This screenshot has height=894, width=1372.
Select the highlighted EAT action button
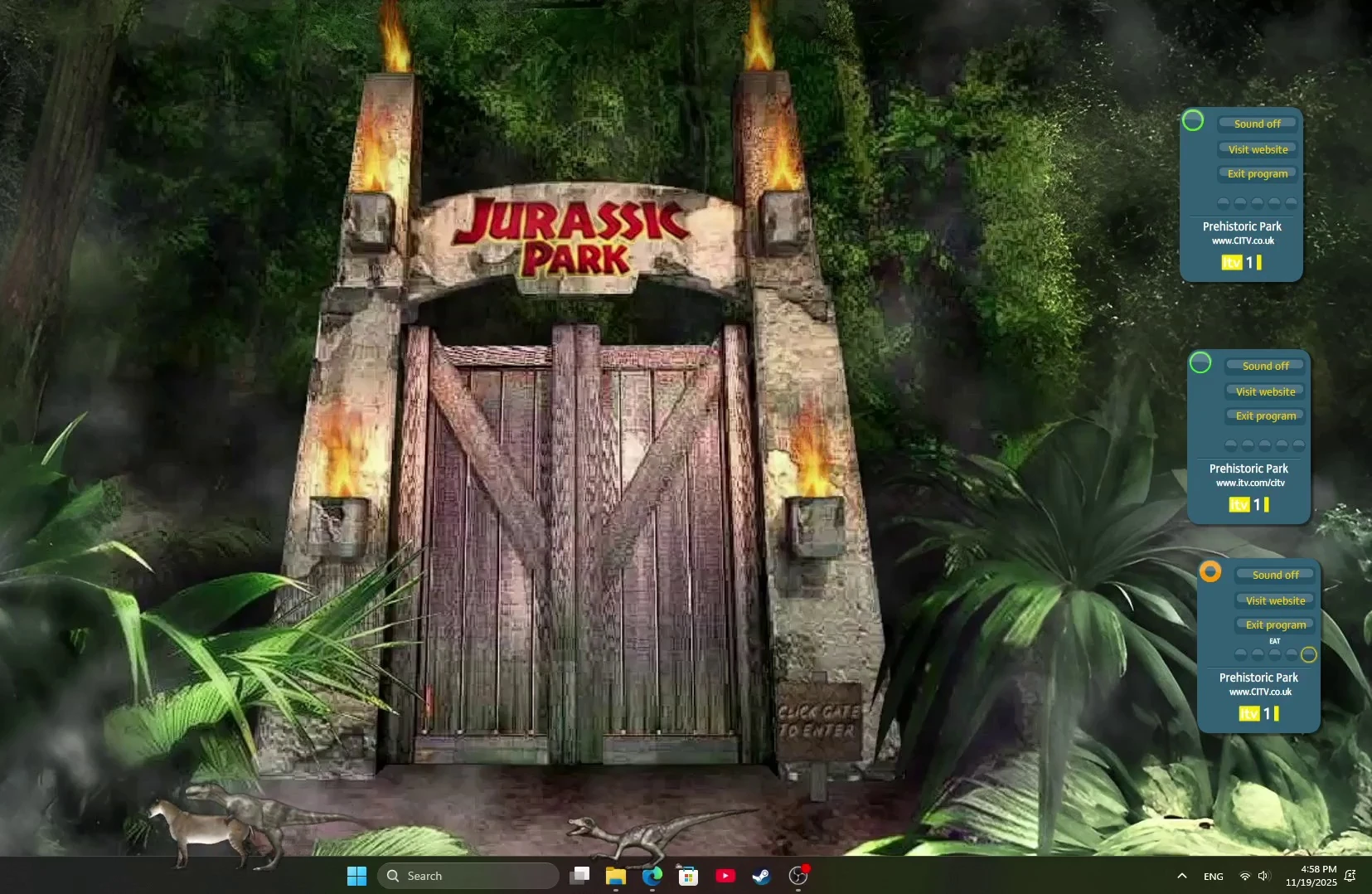click(1308, 654)
